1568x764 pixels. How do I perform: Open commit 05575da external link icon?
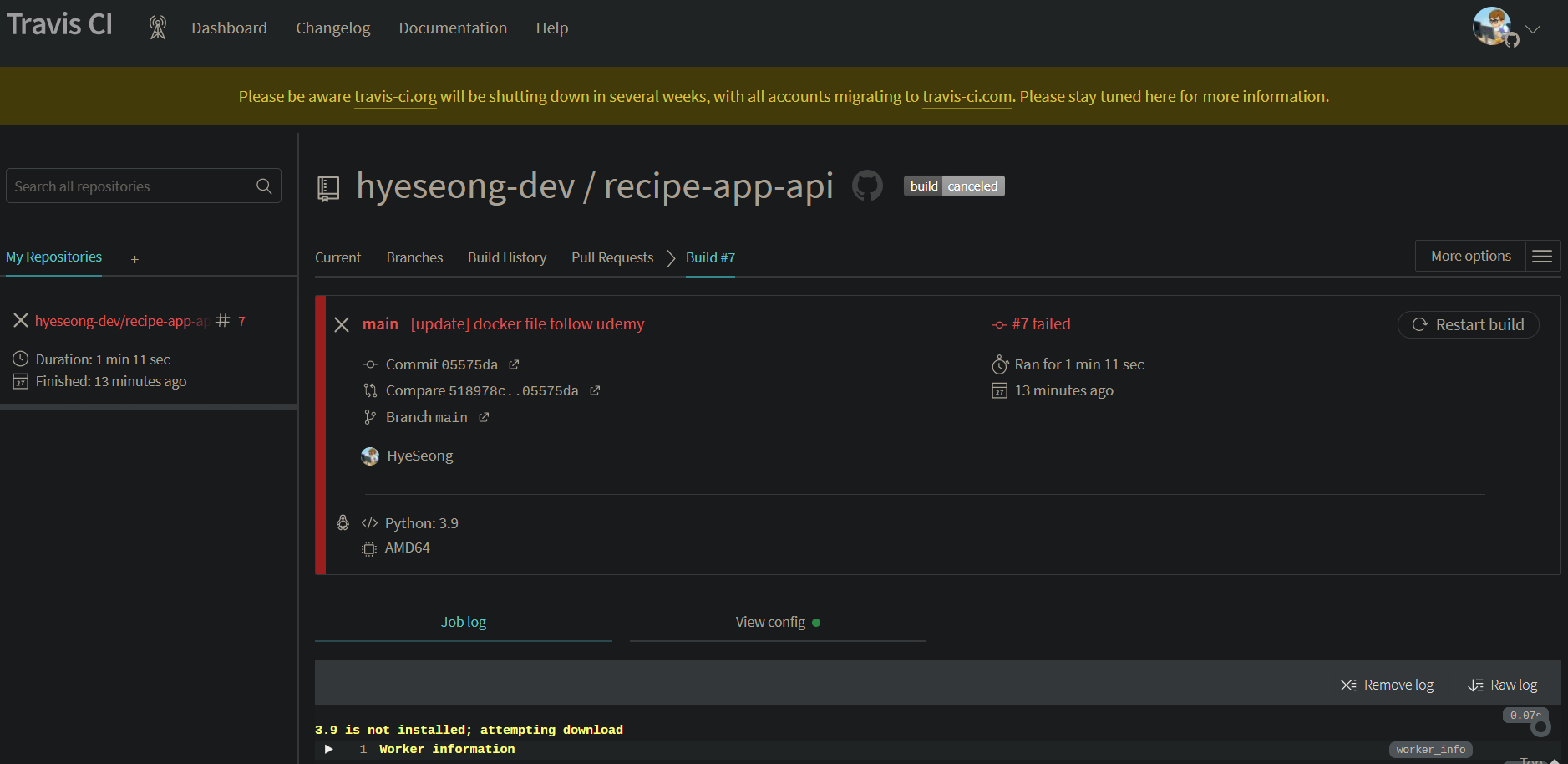pos(514,364)
